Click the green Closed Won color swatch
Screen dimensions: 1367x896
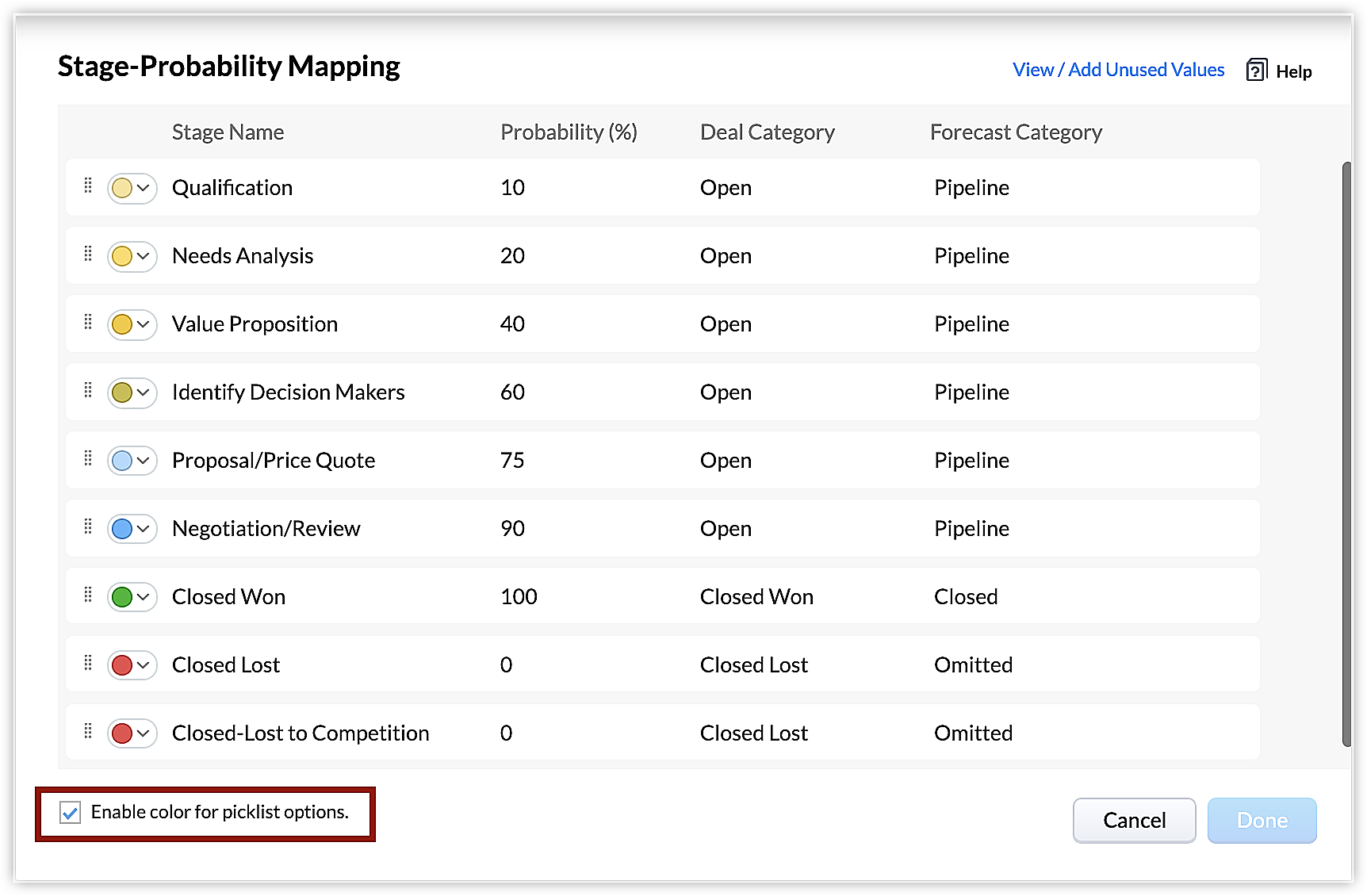122,597
